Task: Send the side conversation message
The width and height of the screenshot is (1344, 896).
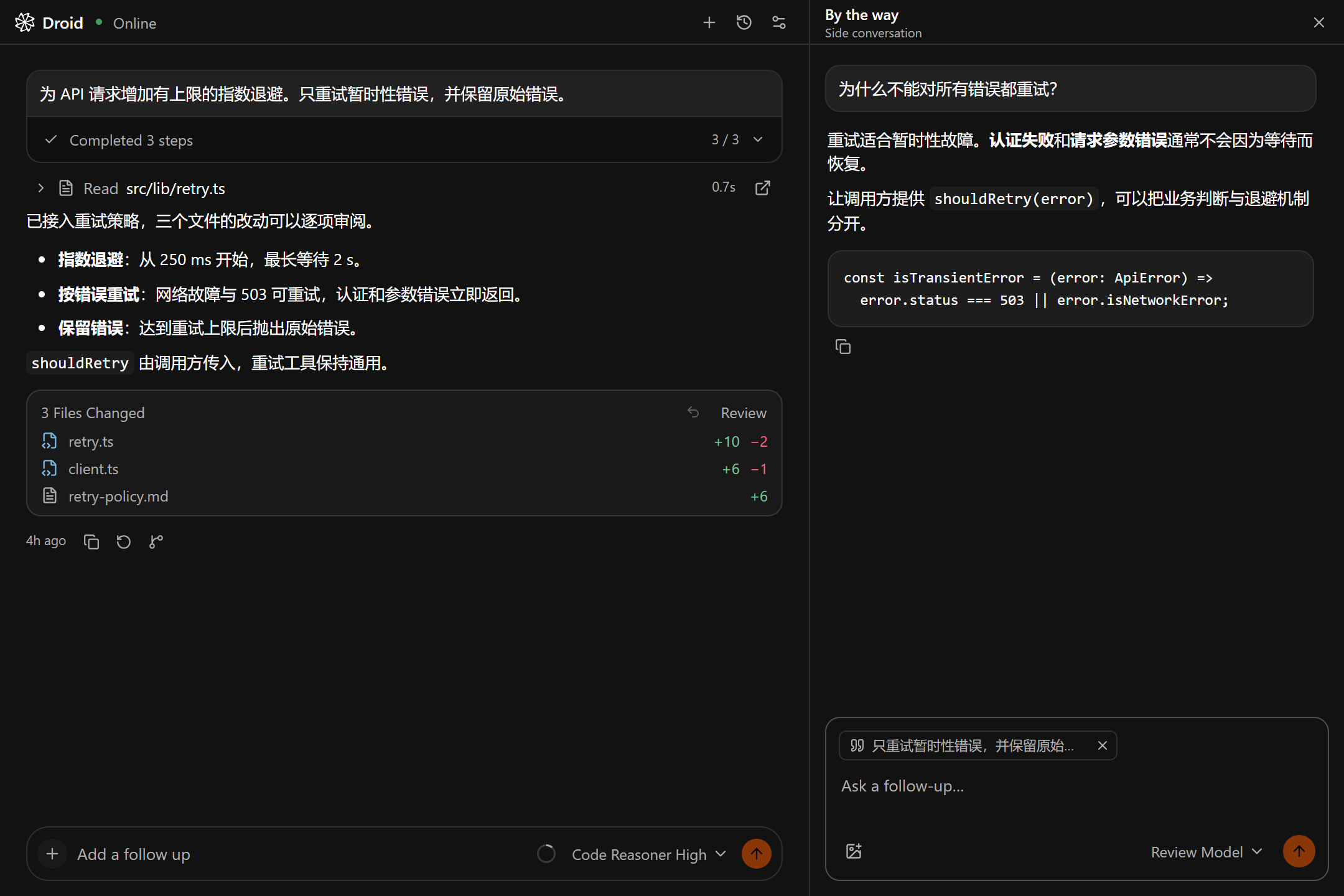Action: click(1299, 851)
